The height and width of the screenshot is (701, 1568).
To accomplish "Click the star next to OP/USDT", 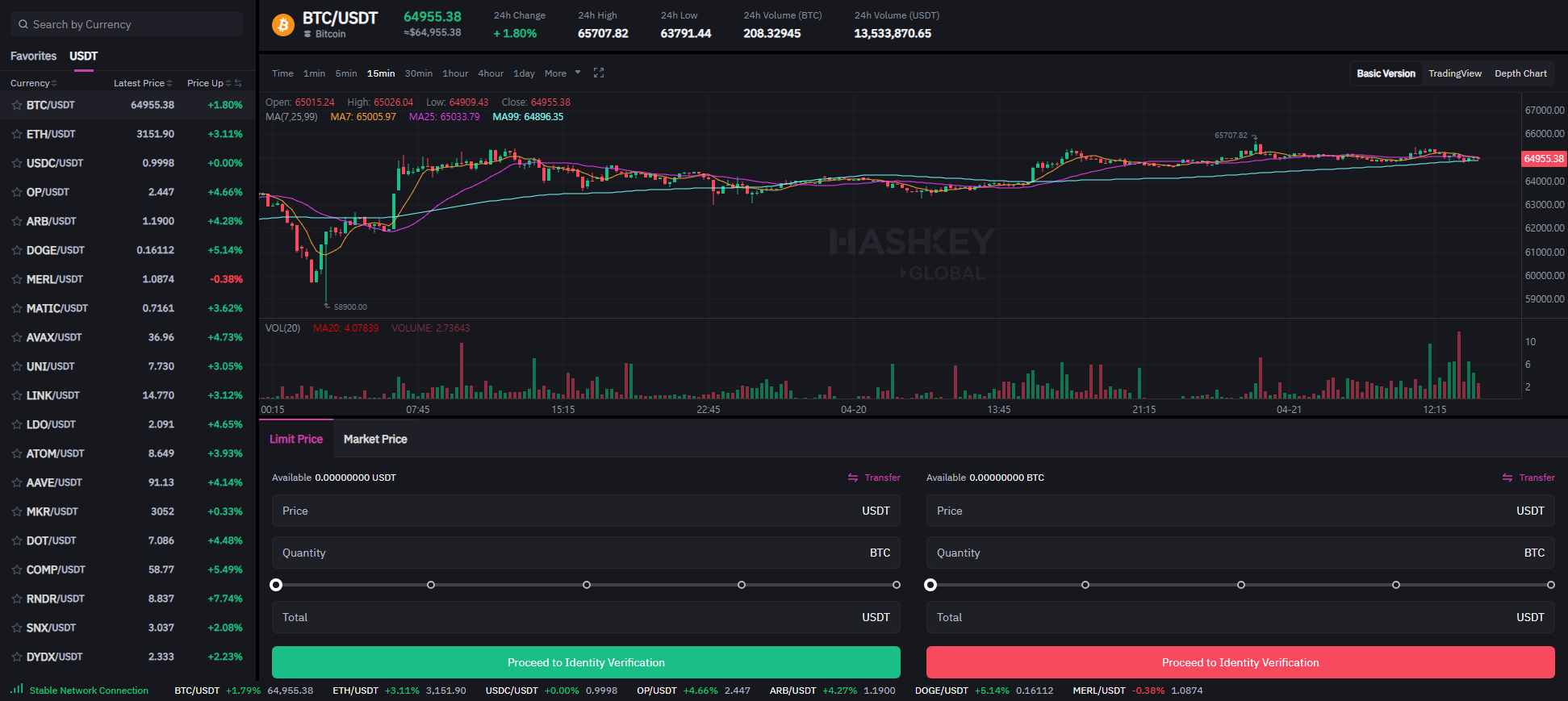I will [17, 192].
